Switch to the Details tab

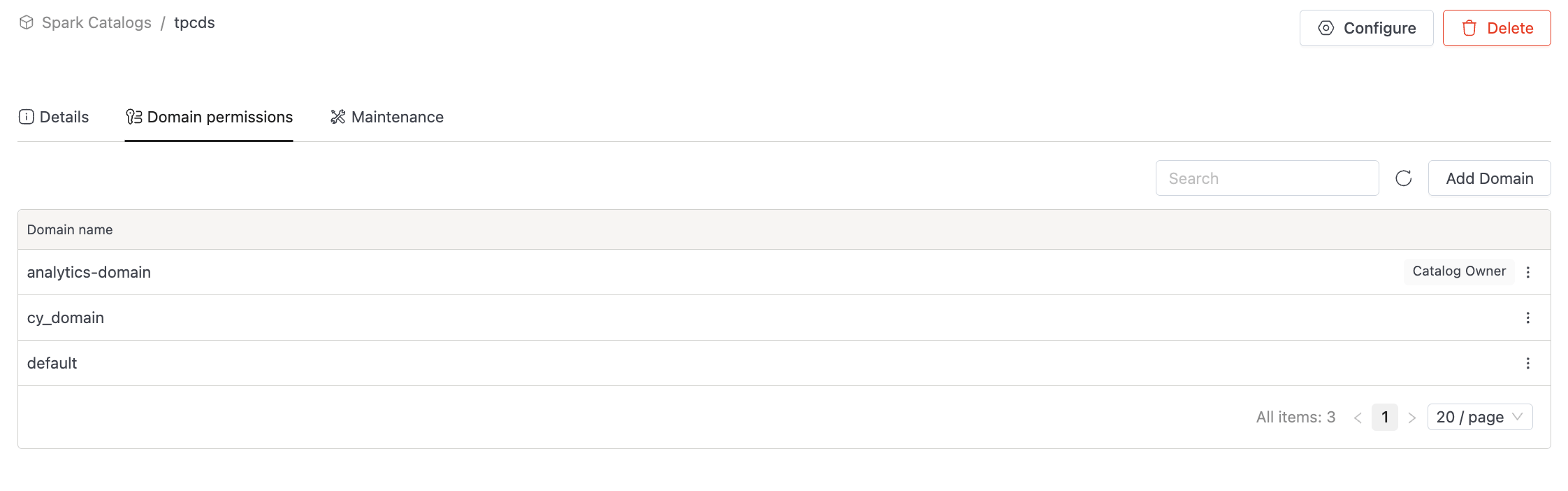click(63, 117)
